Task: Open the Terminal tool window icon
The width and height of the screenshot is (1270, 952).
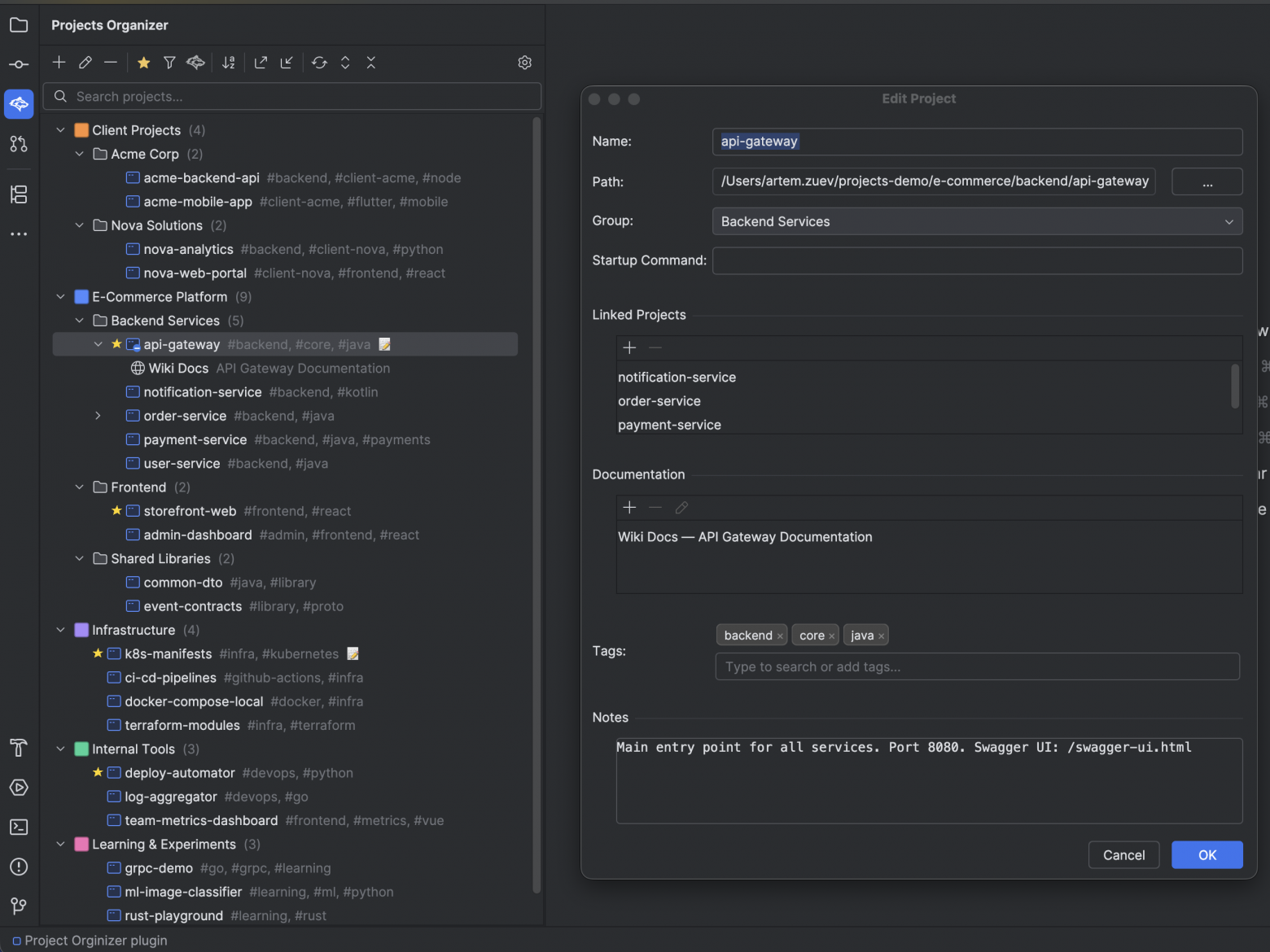Action: [18, 827]
